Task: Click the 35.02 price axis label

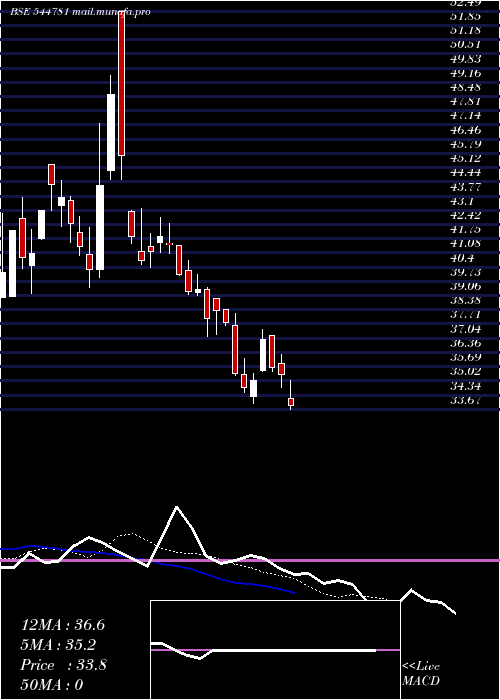Action: (x=466, y=371)
